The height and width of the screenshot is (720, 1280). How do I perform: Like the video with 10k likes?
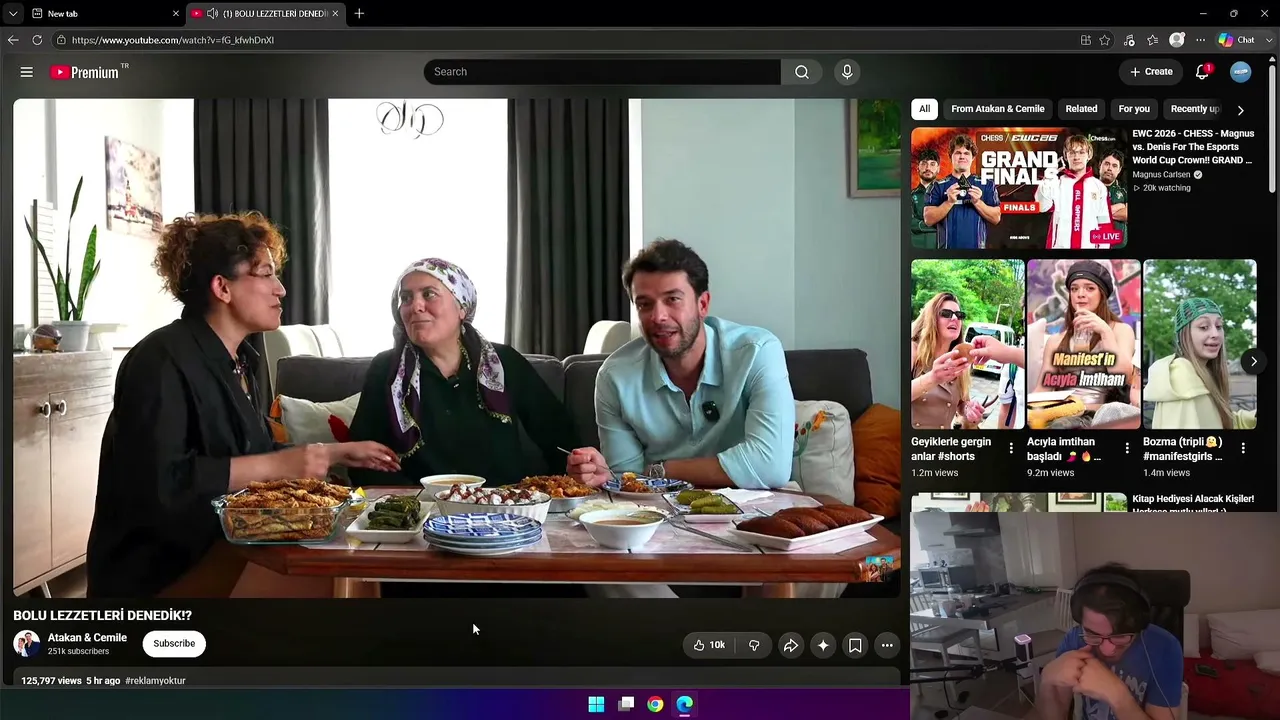(709, 645)
